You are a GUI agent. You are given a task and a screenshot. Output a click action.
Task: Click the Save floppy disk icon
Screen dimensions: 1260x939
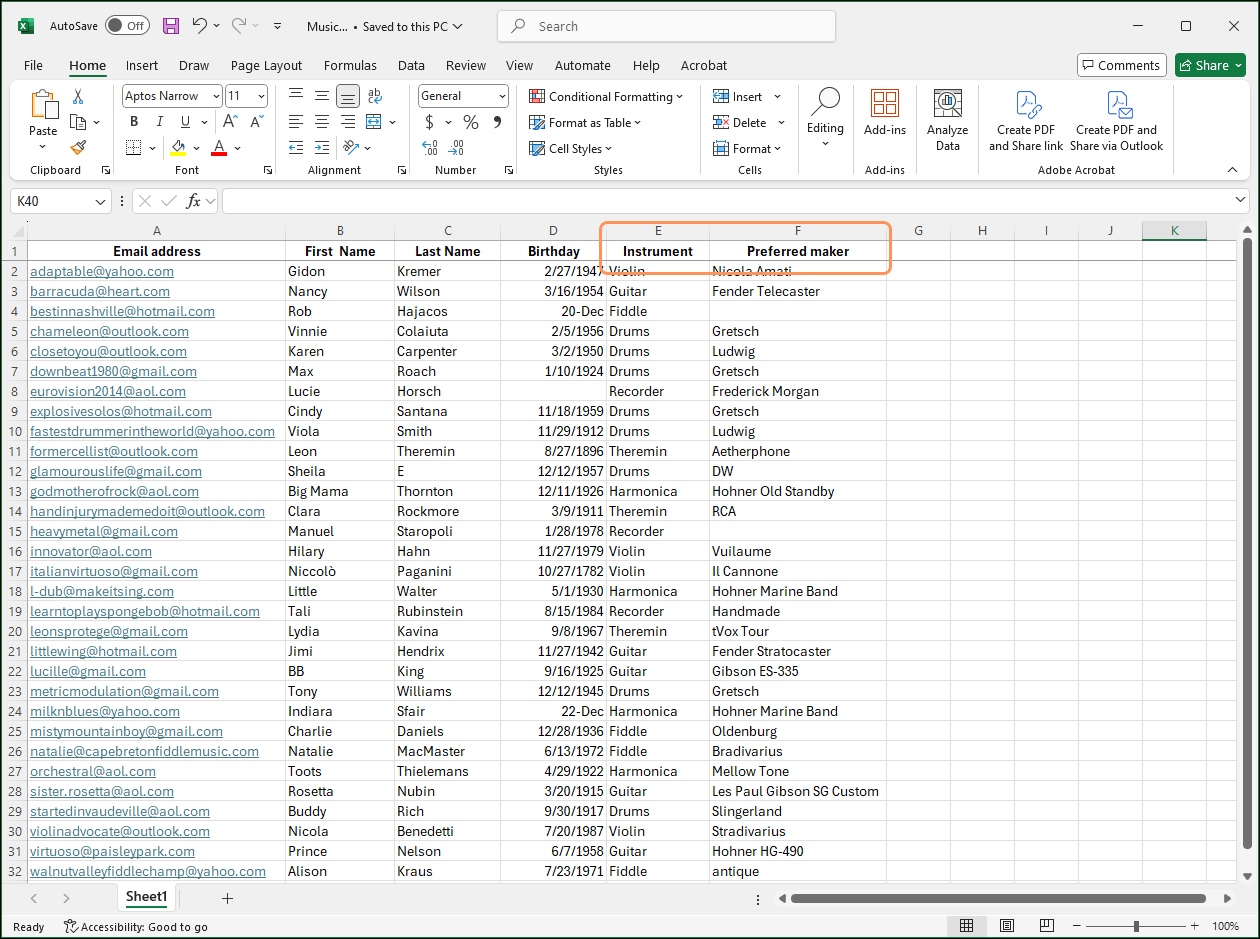tap(171, 26)
